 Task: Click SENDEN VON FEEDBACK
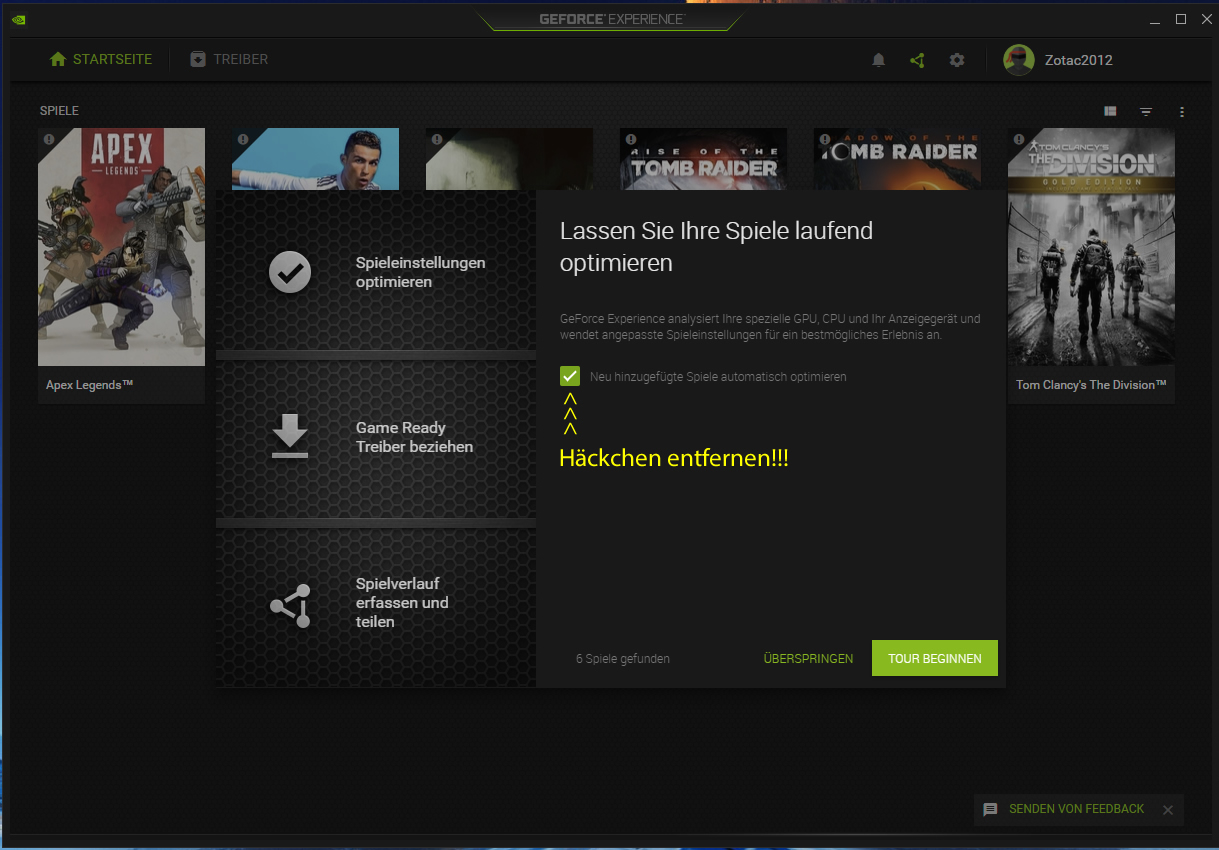[x=1076, y=809]
